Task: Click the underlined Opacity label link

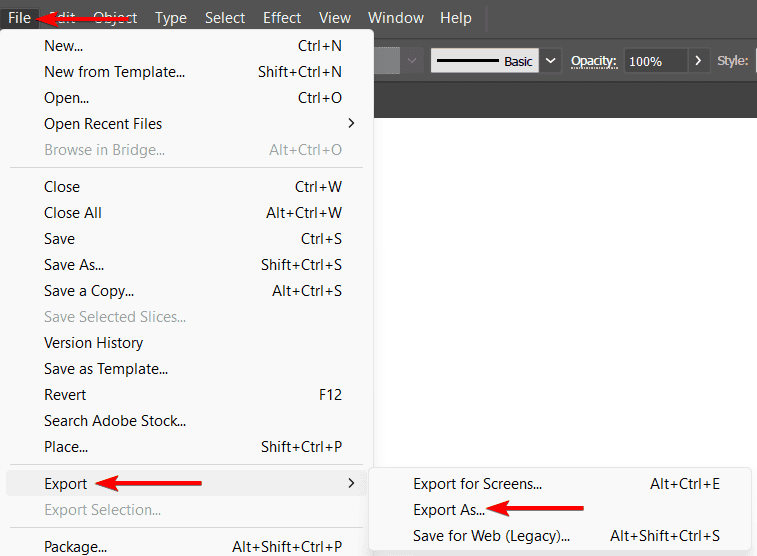Action: coord(591,61)
